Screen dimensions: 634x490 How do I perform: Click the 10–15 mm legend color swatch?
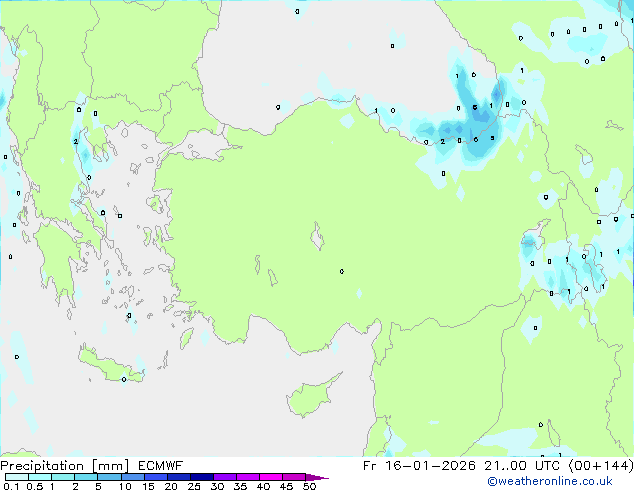(133, 477)
